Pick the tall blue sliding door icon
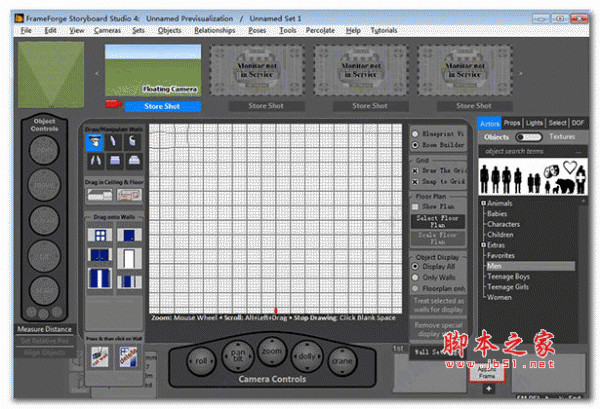 [x=100, y=278]
